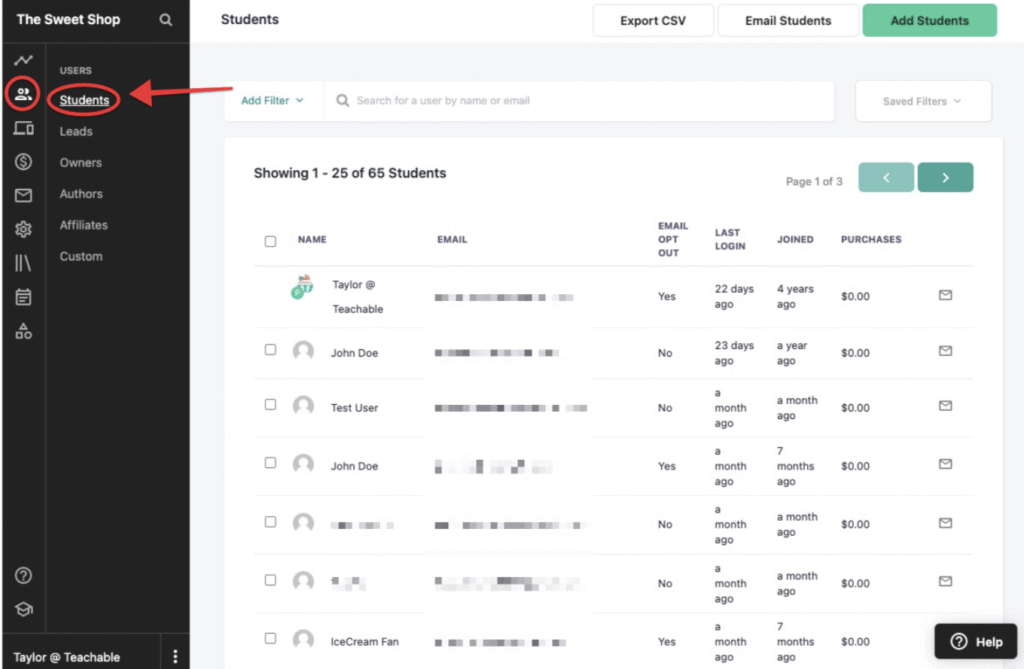Click the Page 1 of 3 label
The height and width of the screenshot is (669, 1024).
[814, 182]
